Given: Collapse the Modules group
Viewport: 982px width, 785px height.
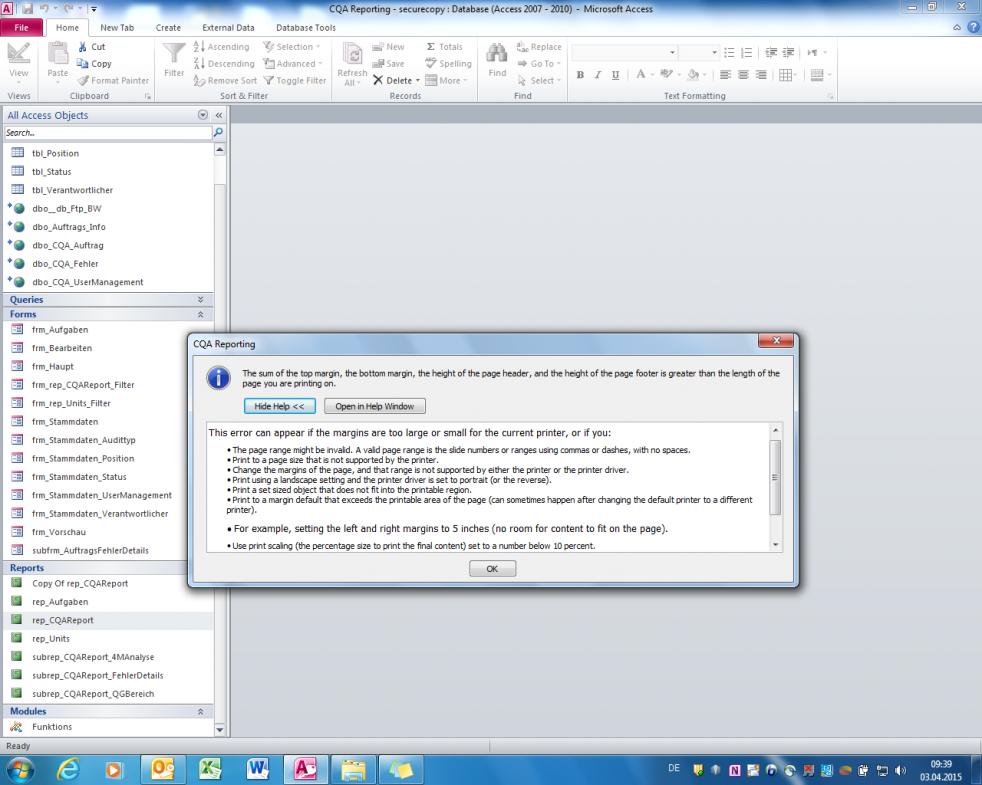Looking at the screenshot, I should [x=200, y=711].
